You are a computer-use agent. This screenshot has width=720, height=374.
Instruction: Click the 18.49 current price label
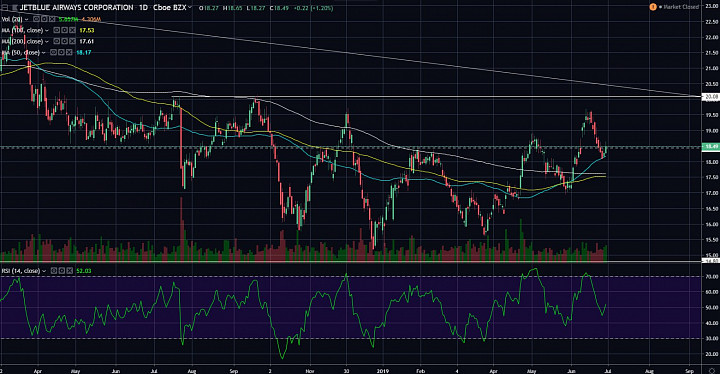click(x=711, y=147)
